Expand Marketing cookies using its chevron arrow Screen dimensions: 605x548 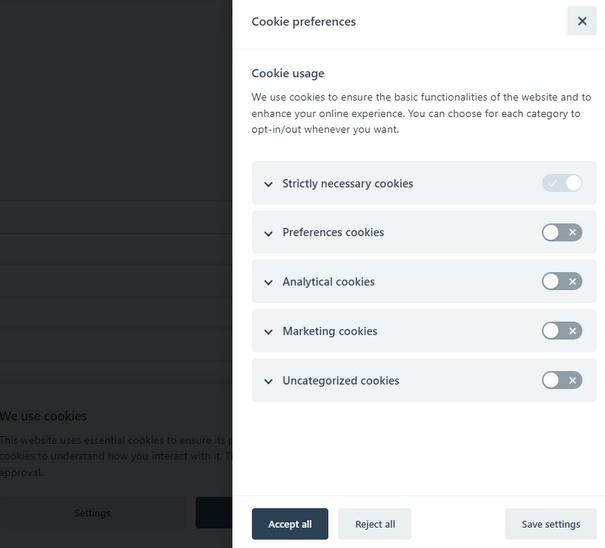[x=268, y=332]
